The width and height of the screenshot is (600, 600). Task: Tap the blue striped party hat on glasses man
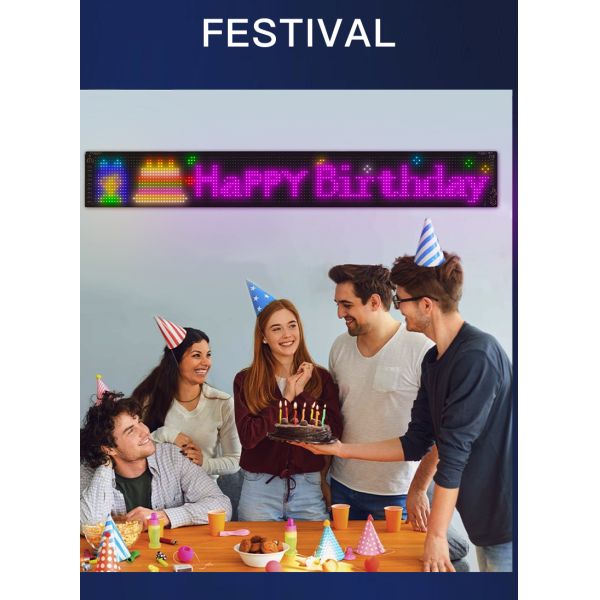point(429,243)
